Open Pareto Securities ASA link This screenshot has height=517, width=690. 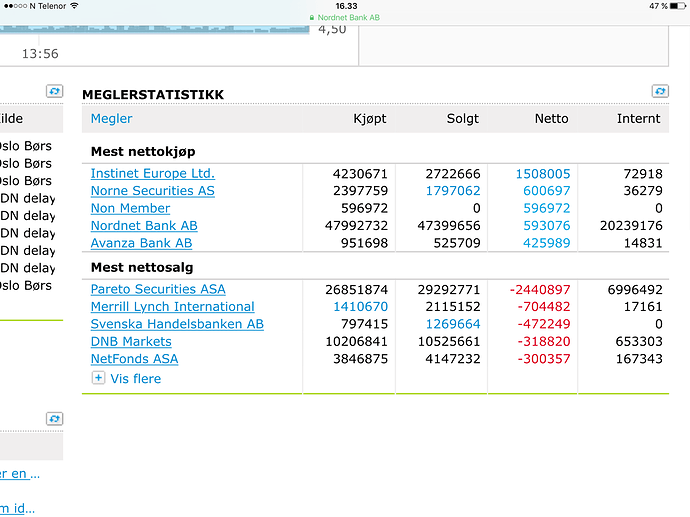click(x=158, y=289)
